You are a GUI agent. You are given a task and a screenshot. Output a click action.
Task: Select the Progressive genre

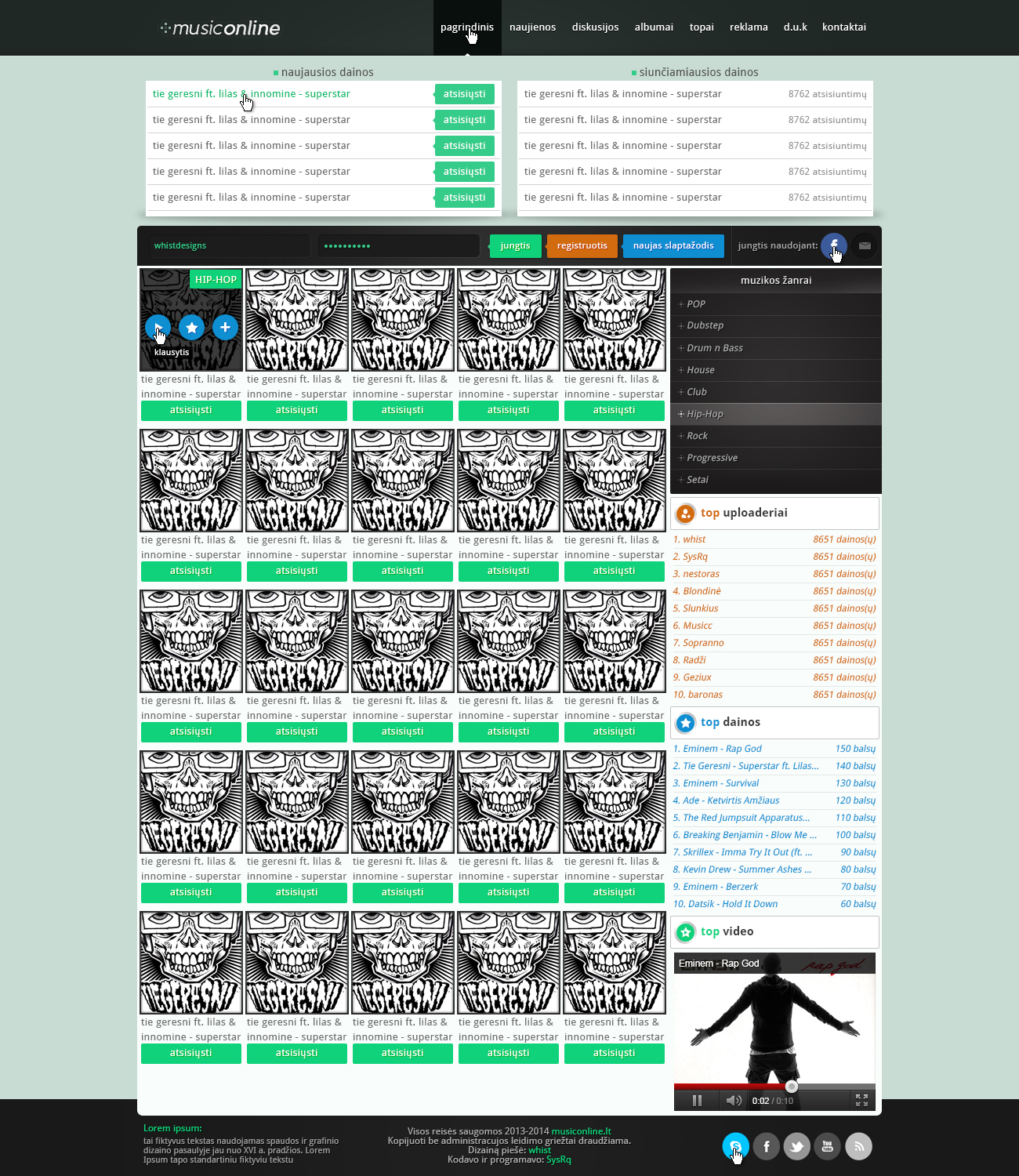(x=776, y=458)
